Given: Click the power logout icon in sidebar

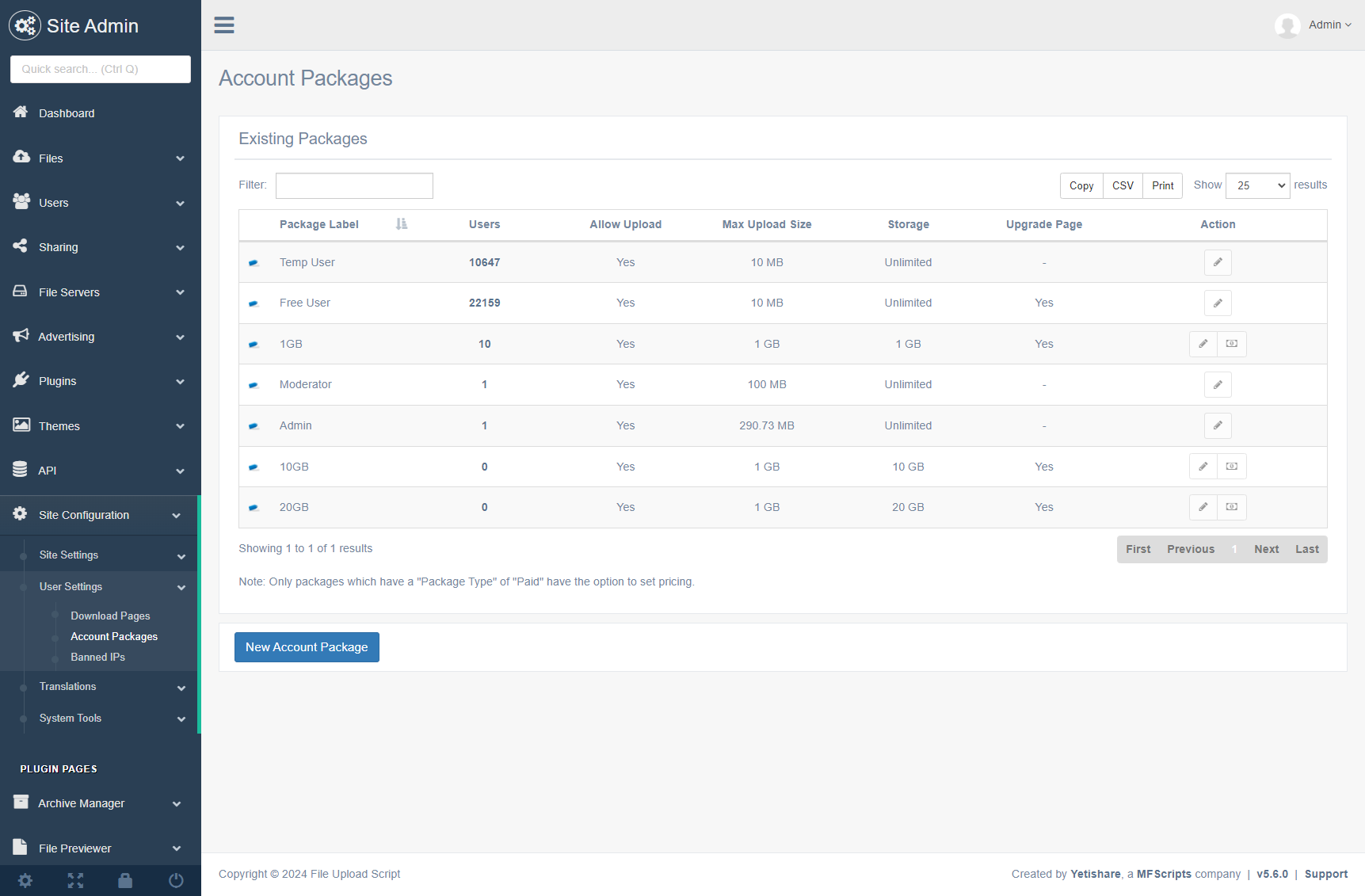Looking at the screenshot, I should point(176,880).
